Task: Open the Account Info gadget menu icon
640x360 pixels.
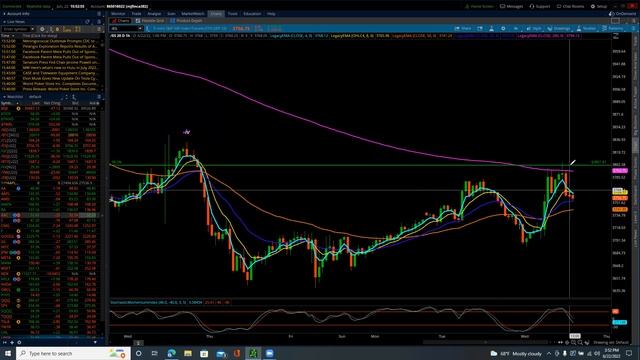Action: (99, 13)
